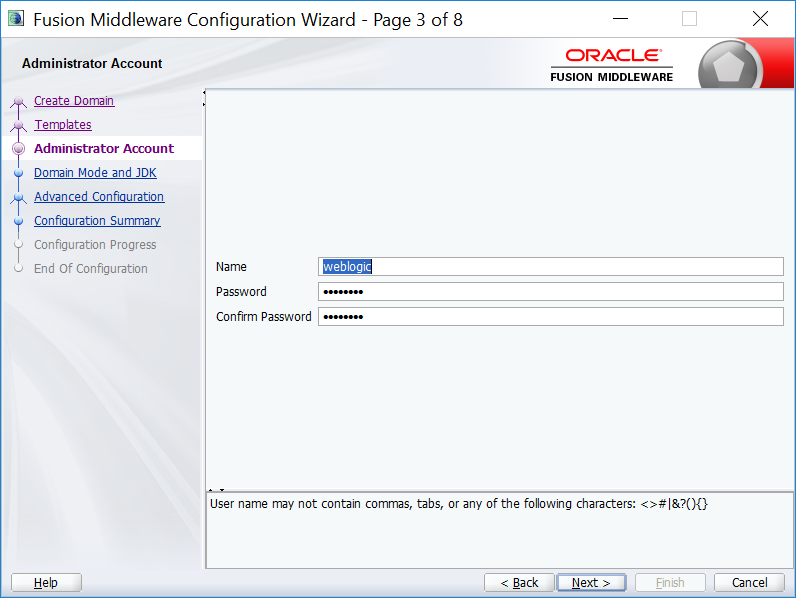796x598 pixels.
Task: Click the Name field containing weblogic
Action: coord(550,267)
